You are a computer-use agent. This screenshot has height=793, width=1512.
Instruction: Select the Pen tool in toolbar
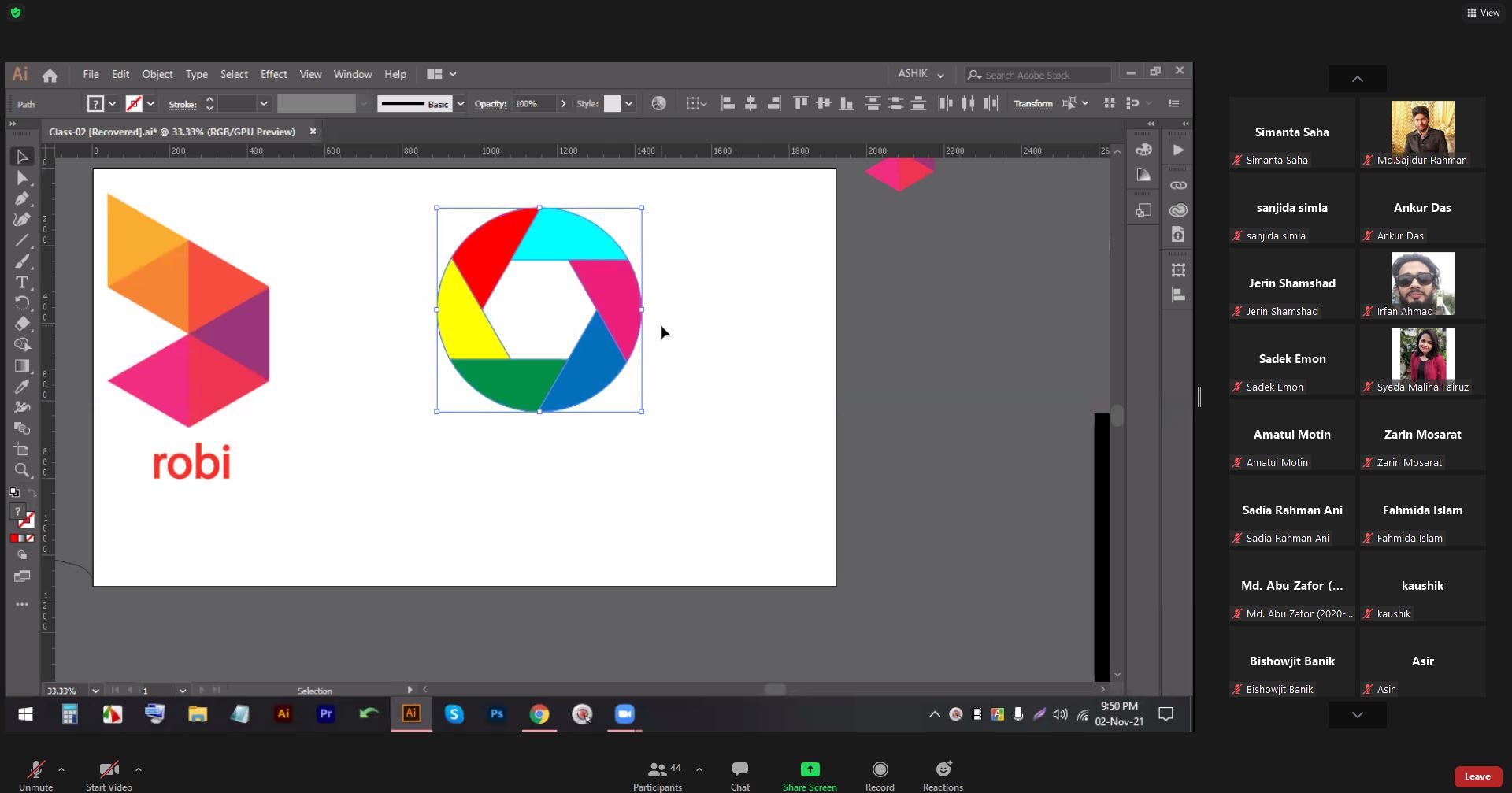pos(22,199)
